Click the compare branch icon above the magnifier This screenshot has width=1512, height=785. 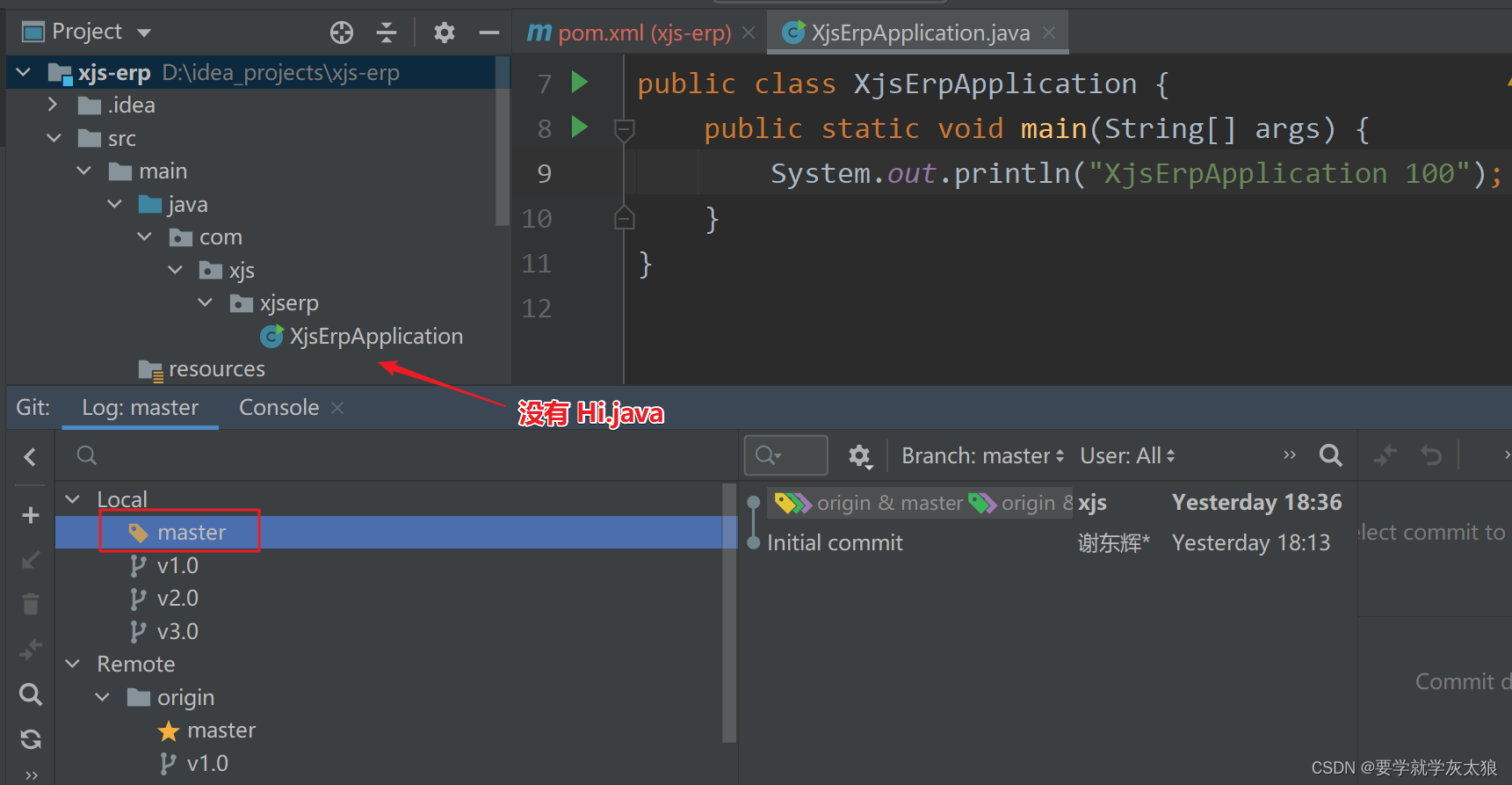30,650
